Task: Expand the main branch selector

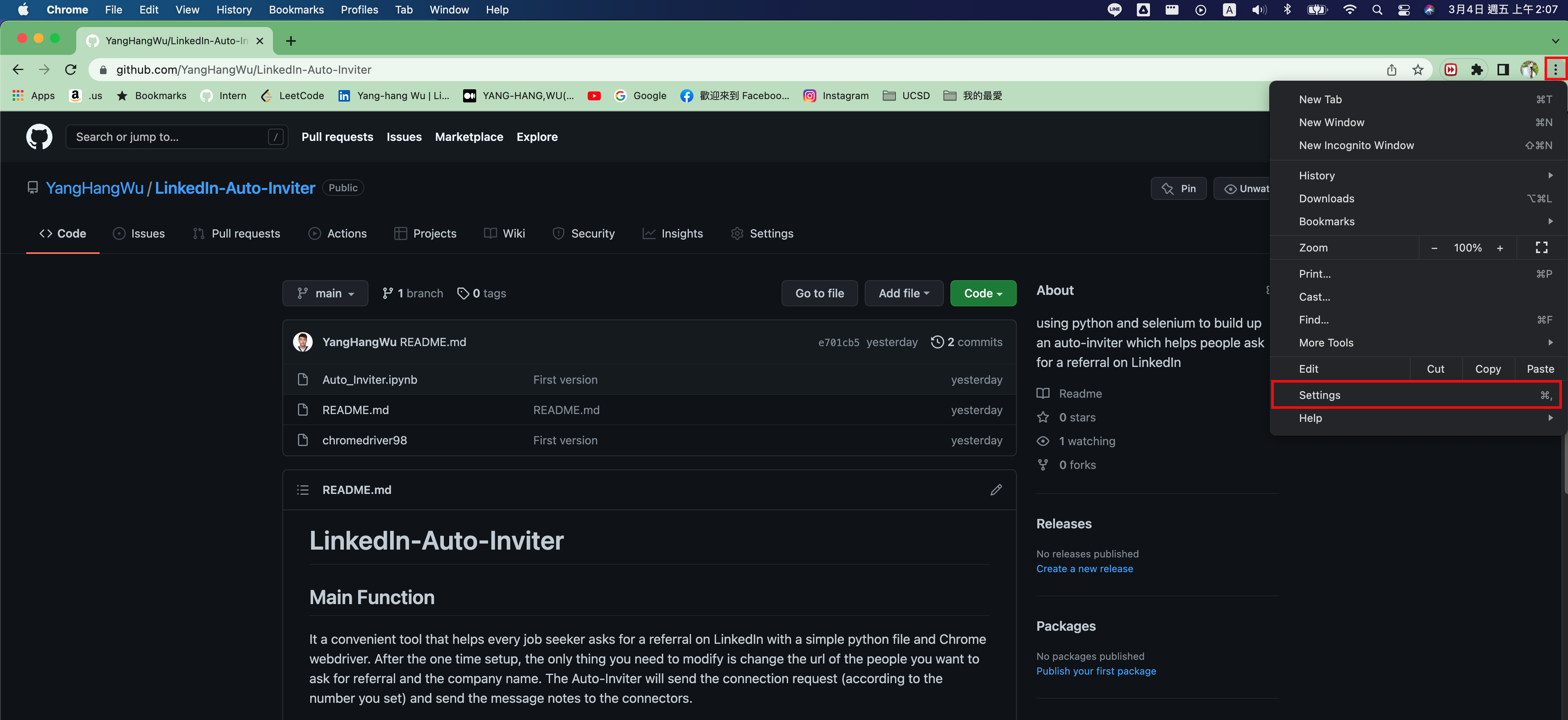Action: tap(325, 293)
